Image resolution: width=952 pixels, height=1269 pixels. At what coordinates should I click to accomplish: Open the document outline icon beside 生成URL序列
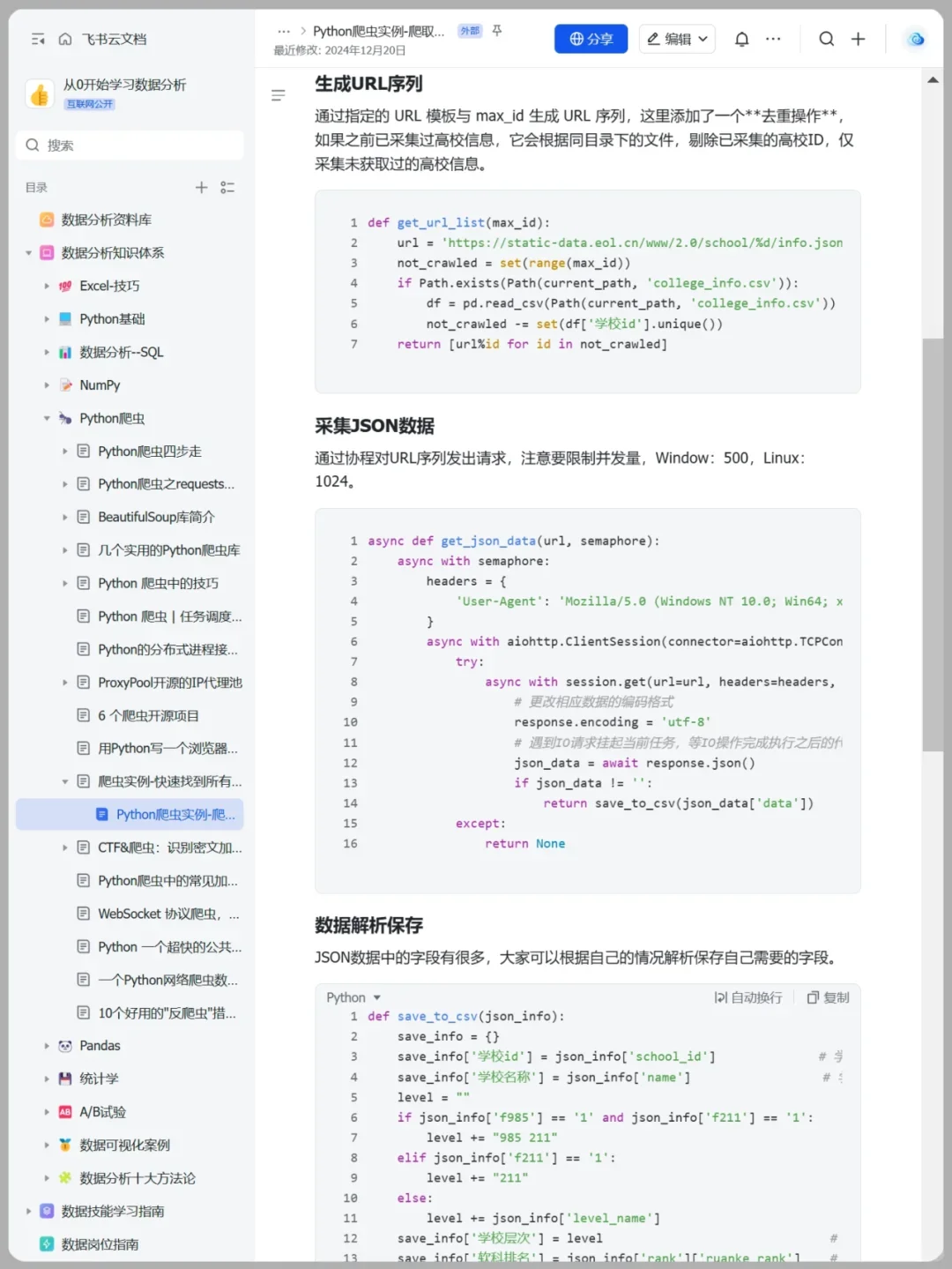point(279,95)
